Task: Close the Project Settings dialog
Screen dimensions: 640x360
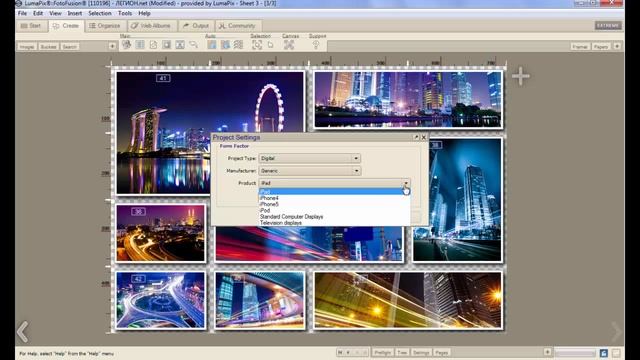Action: coord(424,138)
